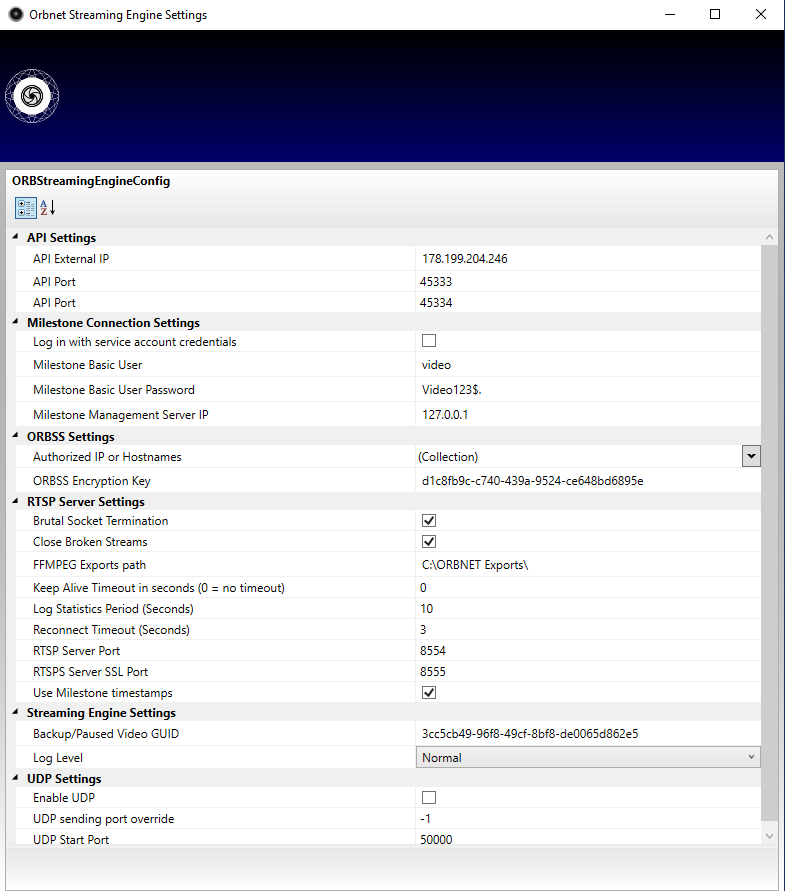Select the API External IP label
Viewport: 785px width, 891px height.
[x=71, y=259]
